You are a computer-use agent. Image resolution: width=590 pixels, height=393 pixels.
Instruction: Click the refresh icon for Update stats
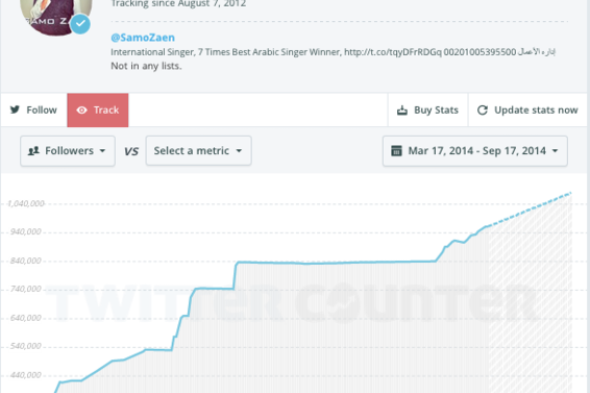click(x=482, y=110)
